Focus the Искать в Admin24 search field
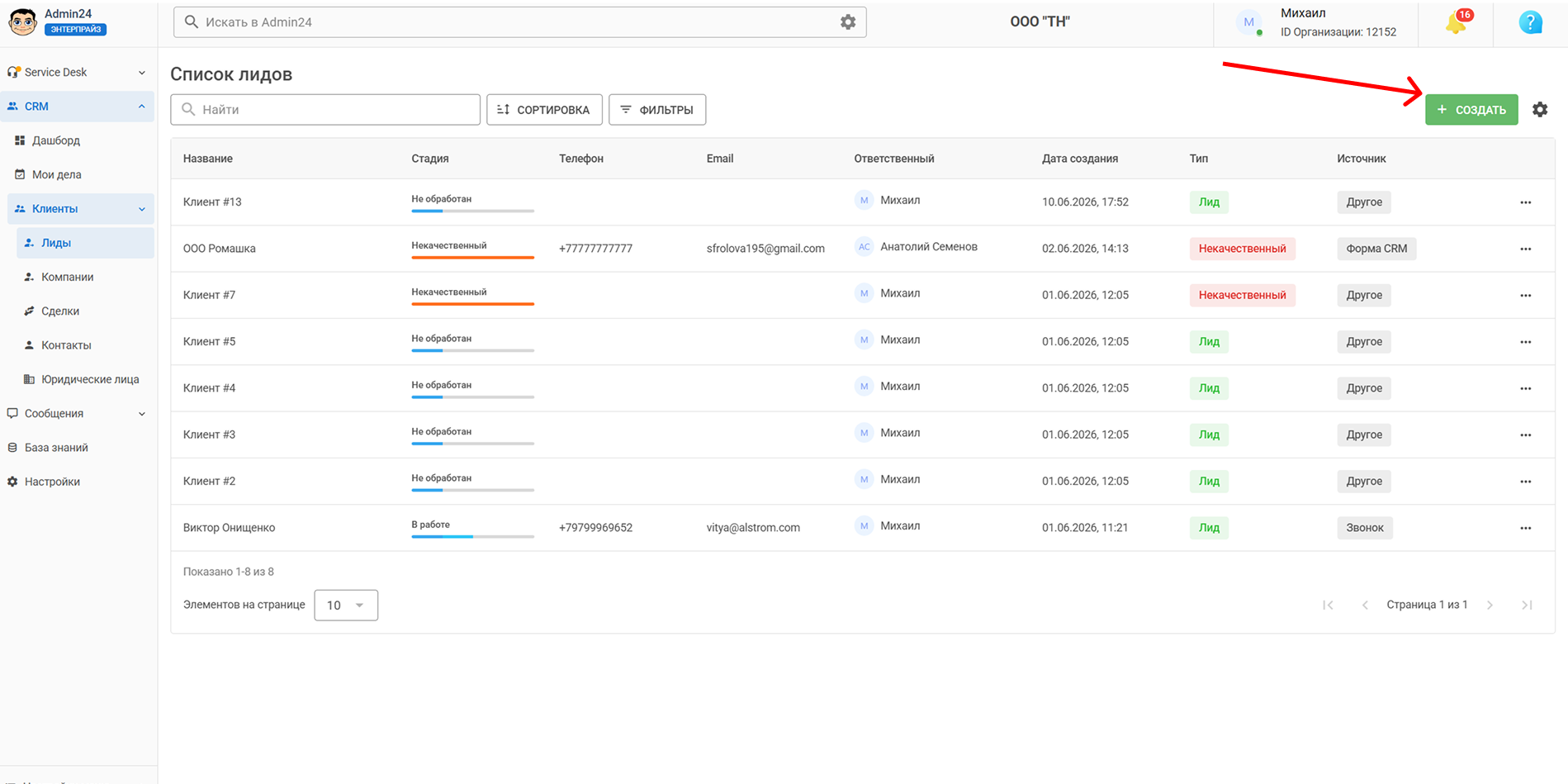This screenshot has height=784, width=1568. 519,22
